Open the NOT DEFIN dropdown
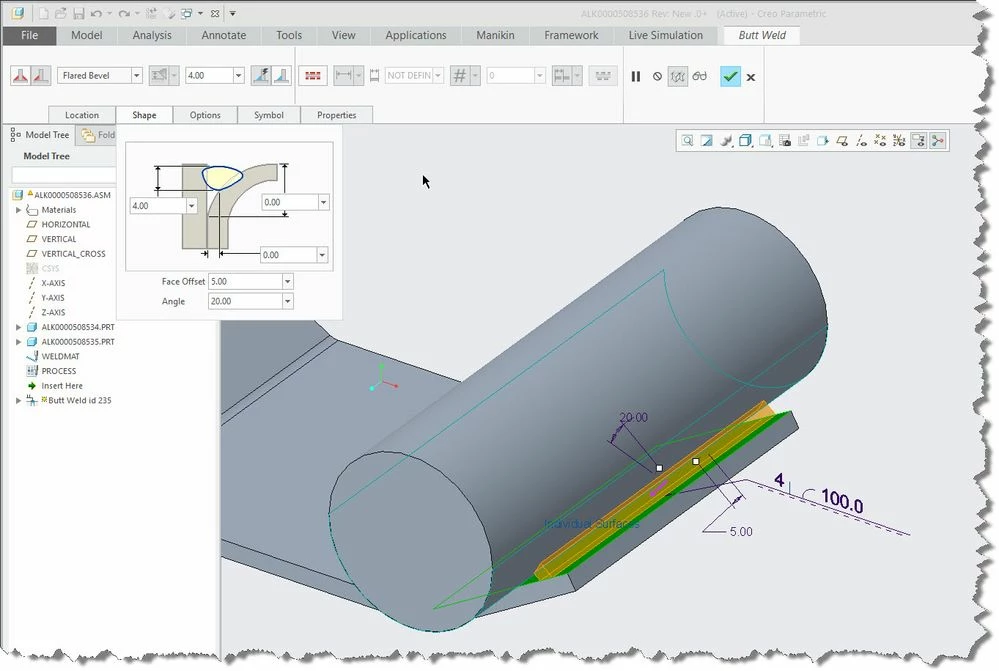Viewport: 999px width, 671px height. [438, 76]
